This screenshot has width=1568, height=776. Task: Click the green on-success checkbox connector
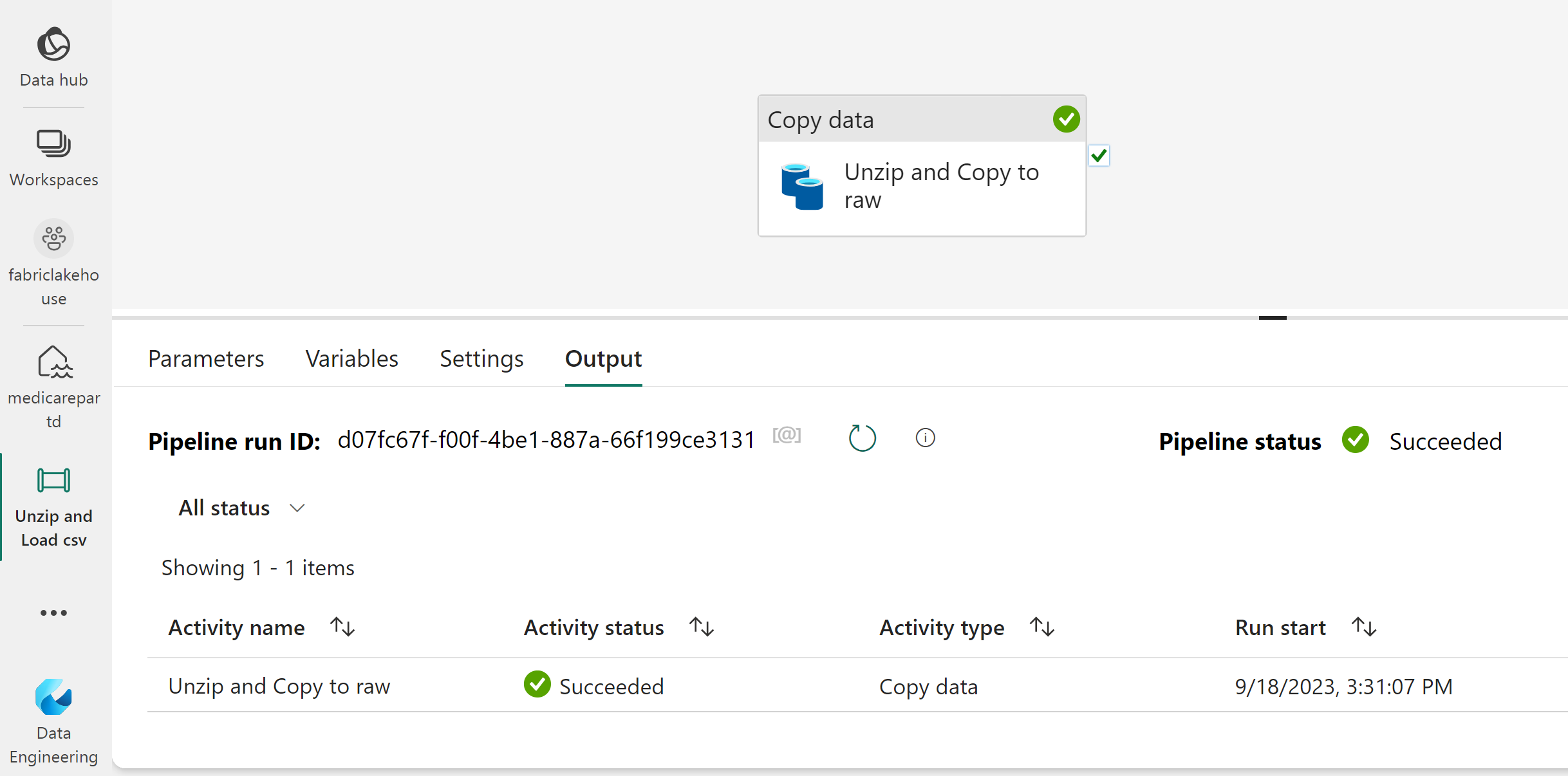tap(1099, 156)
